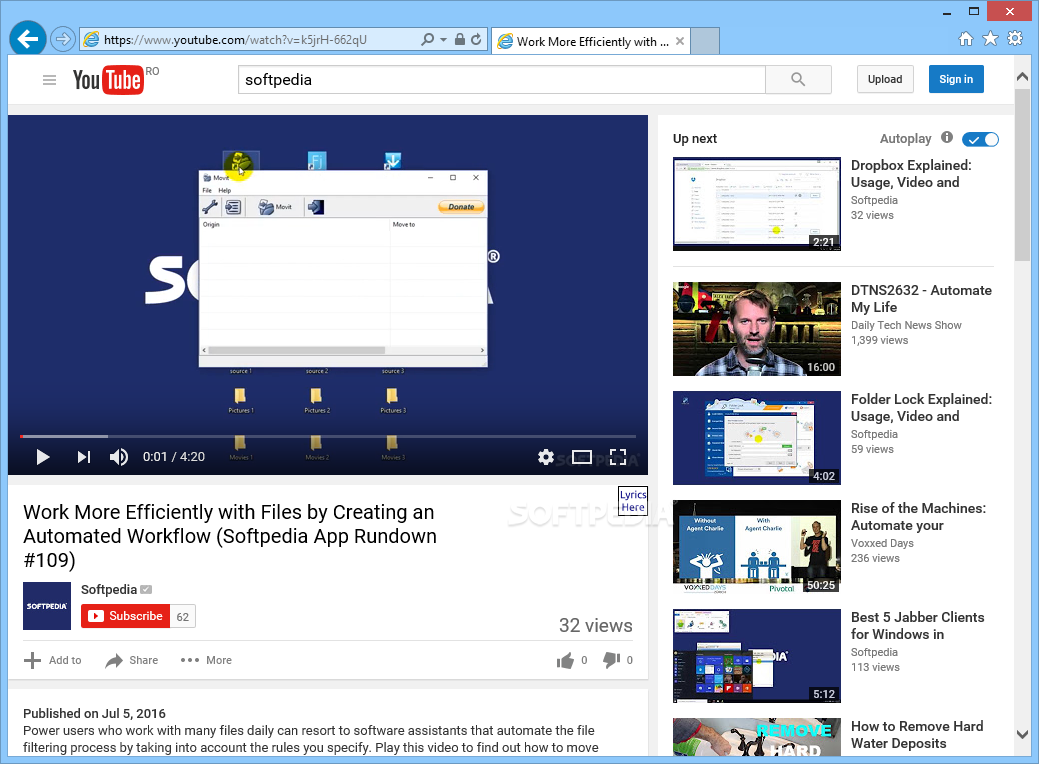Viewport: 1039px width, 764px height.
Task: Minimize the browser window
Action: 946,11
